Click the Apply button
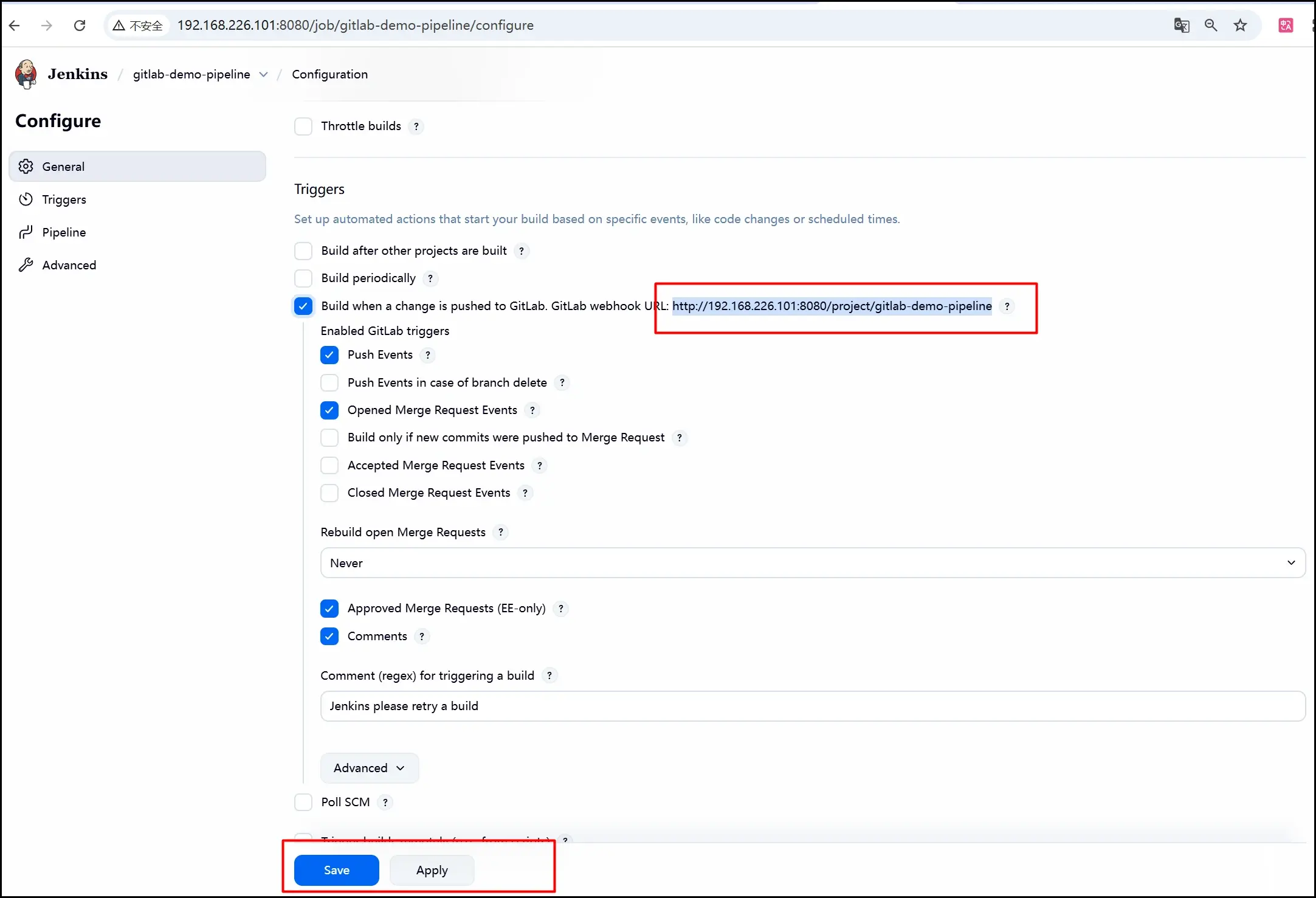Screen dimensions: 1316x898 (x=432, y=870)
